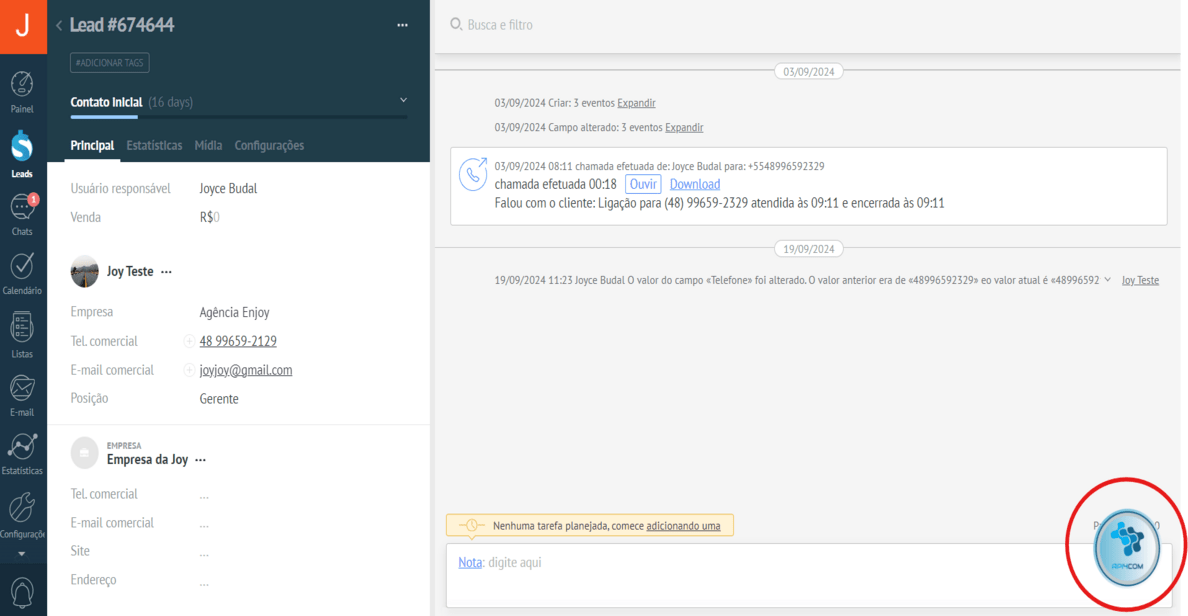Click the Ouvir button on the call
Image resolution: width=1188 pixels, height=616 pixels.
[x=643, y=185]
